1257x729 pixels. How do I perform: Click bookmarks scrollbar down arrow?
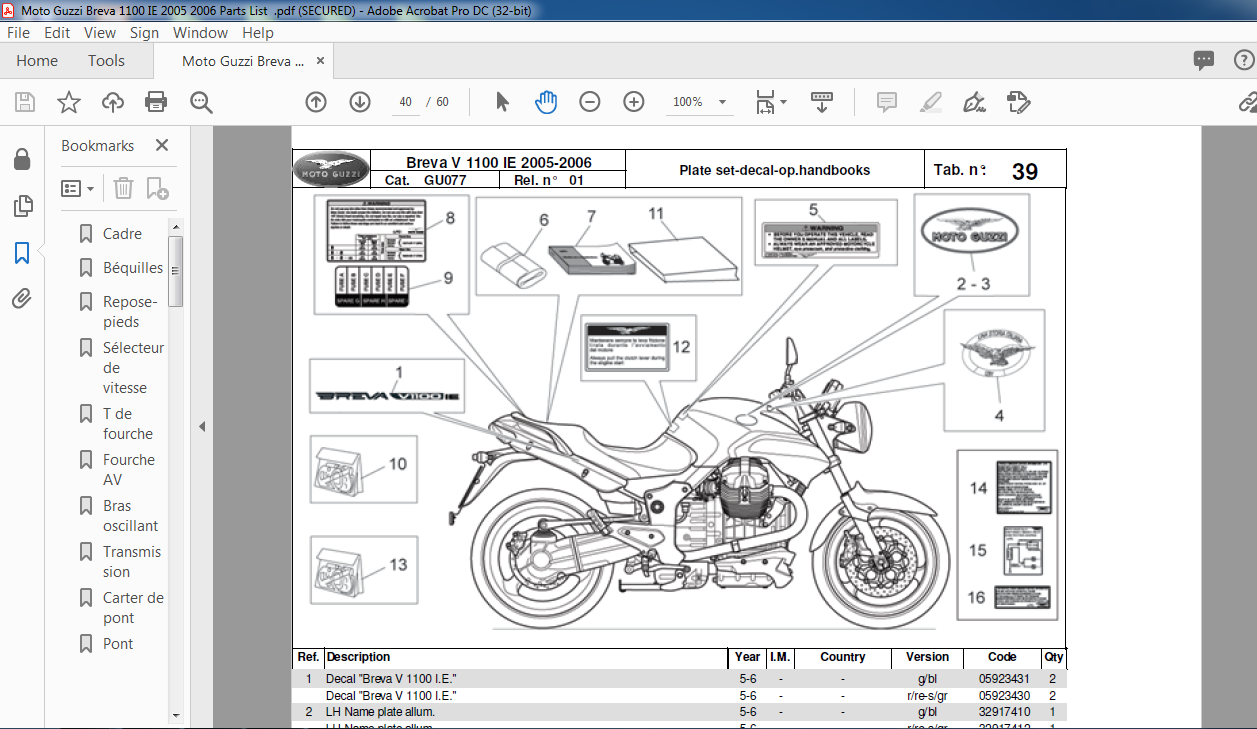(175, 715)
